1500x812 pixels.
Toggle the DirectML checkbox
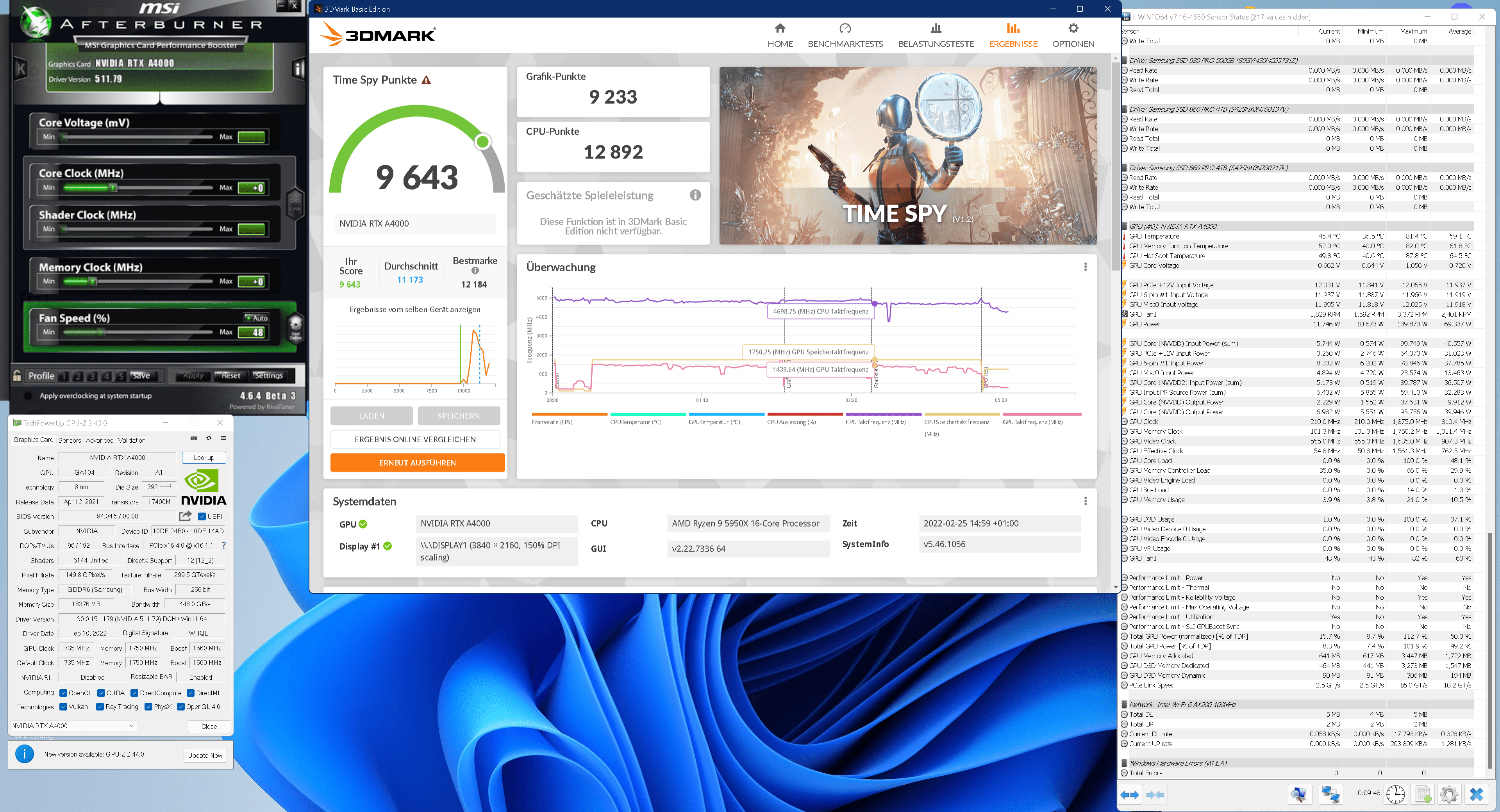click(190, 693)
